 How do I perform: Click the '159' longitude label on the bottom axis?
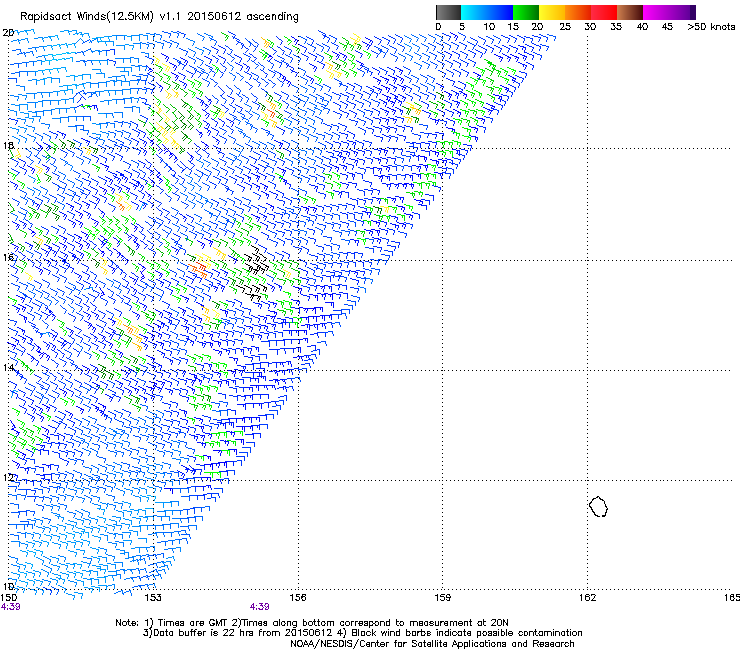[442, 598]
